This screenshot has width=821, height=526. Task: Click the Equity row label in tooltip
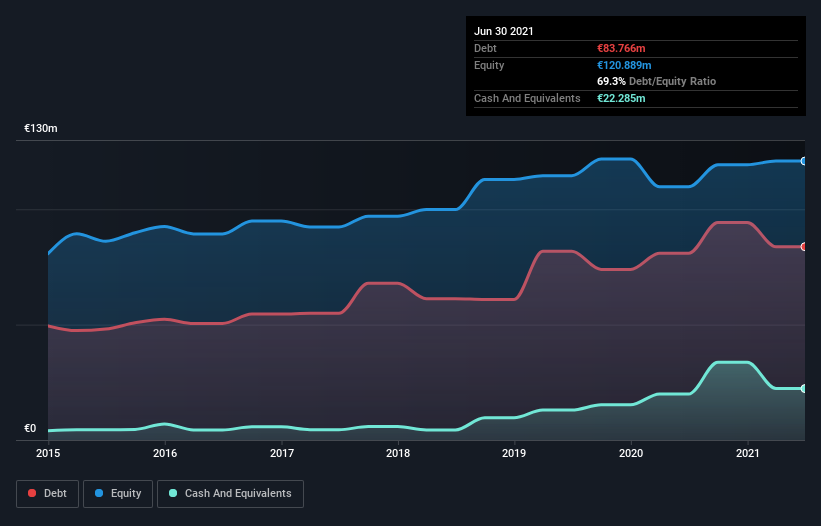(489, 65)
